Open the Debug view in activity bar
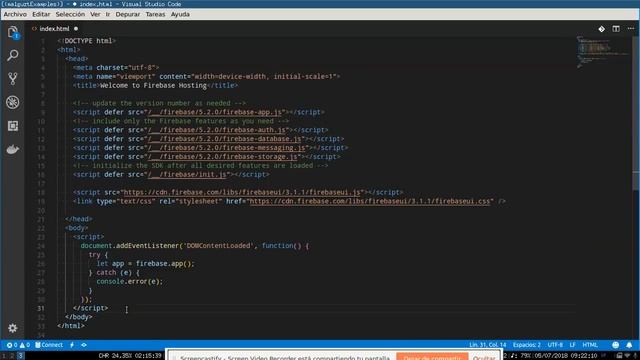 13,102
